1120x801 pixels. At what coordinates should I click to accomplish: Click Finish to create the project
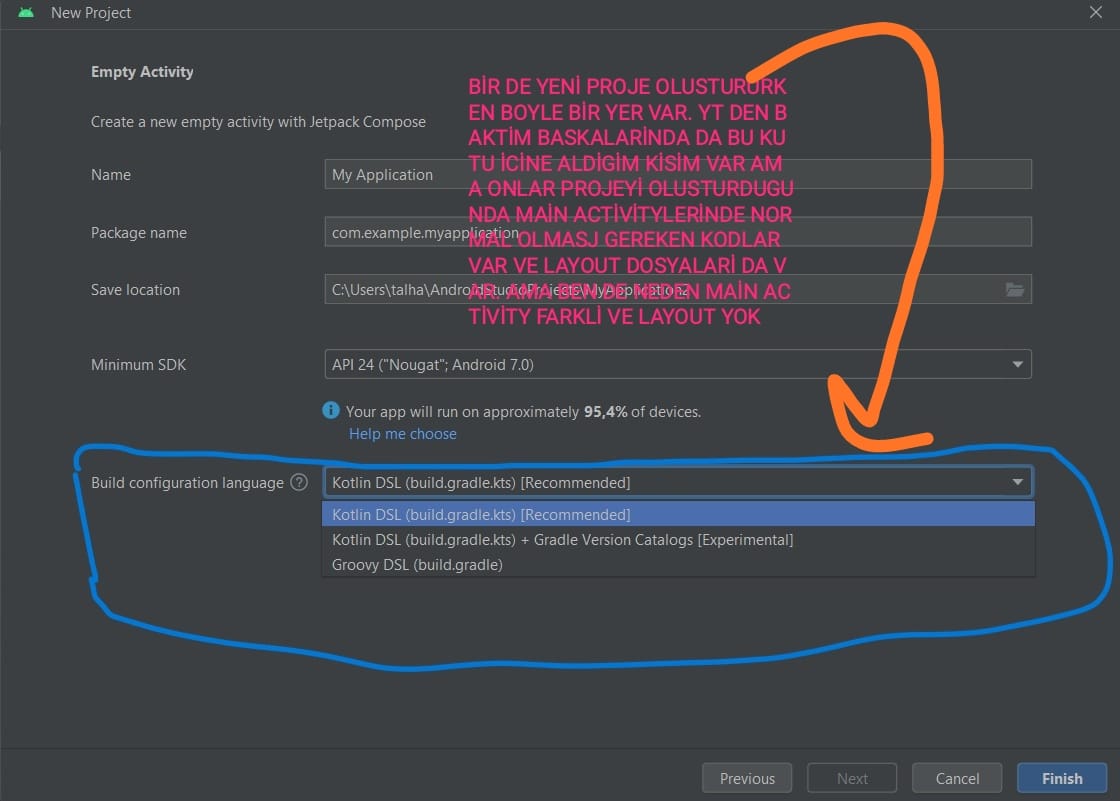1062,778
